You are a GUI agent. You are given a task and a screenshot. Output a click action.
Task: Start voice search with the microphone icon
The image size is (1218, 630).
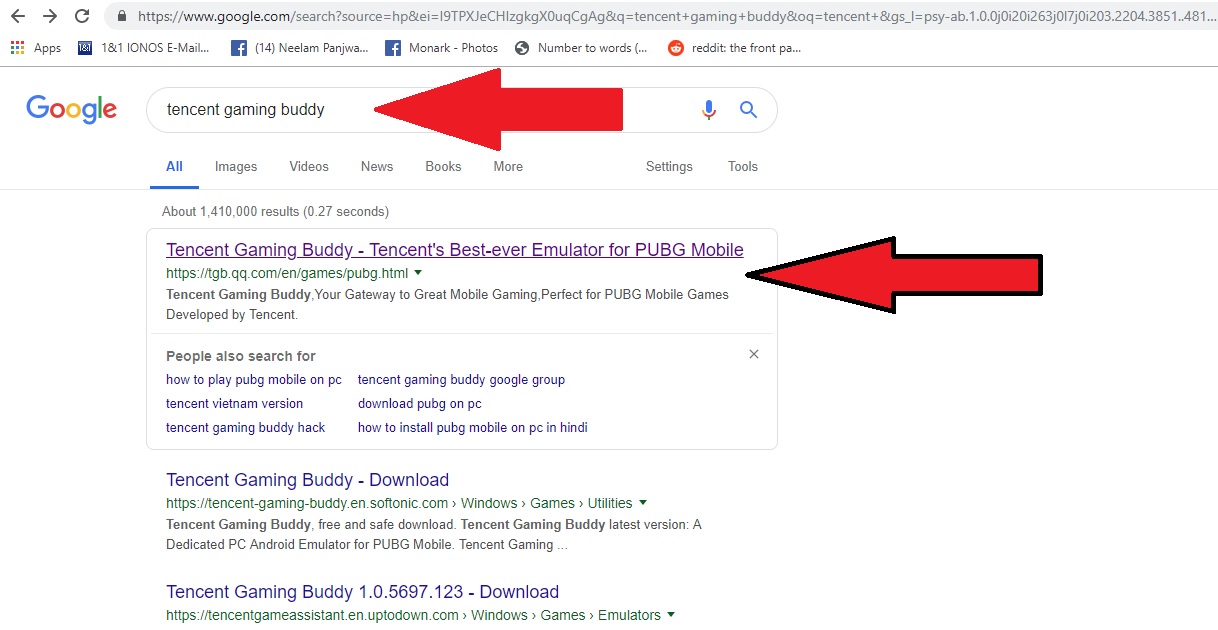click(x=709, y=110)
